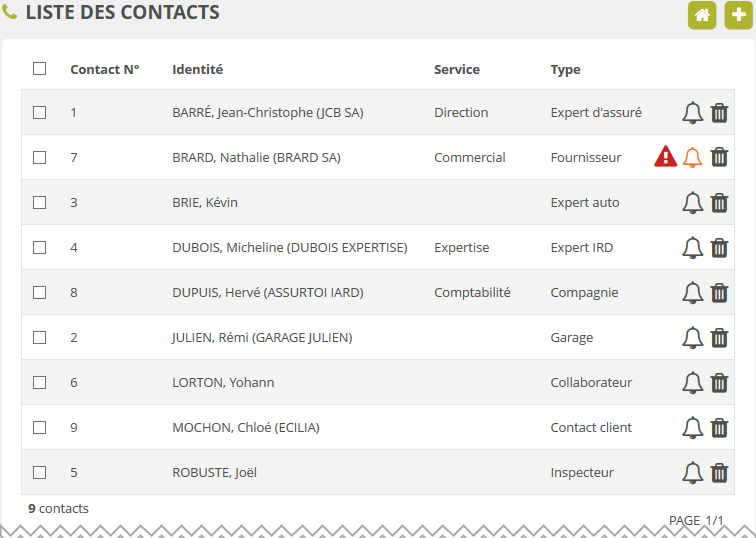Viewport: 756px width, 538px height.
Task: Toggle the select-all checkbox in header
Action: [x=40, y=69]
